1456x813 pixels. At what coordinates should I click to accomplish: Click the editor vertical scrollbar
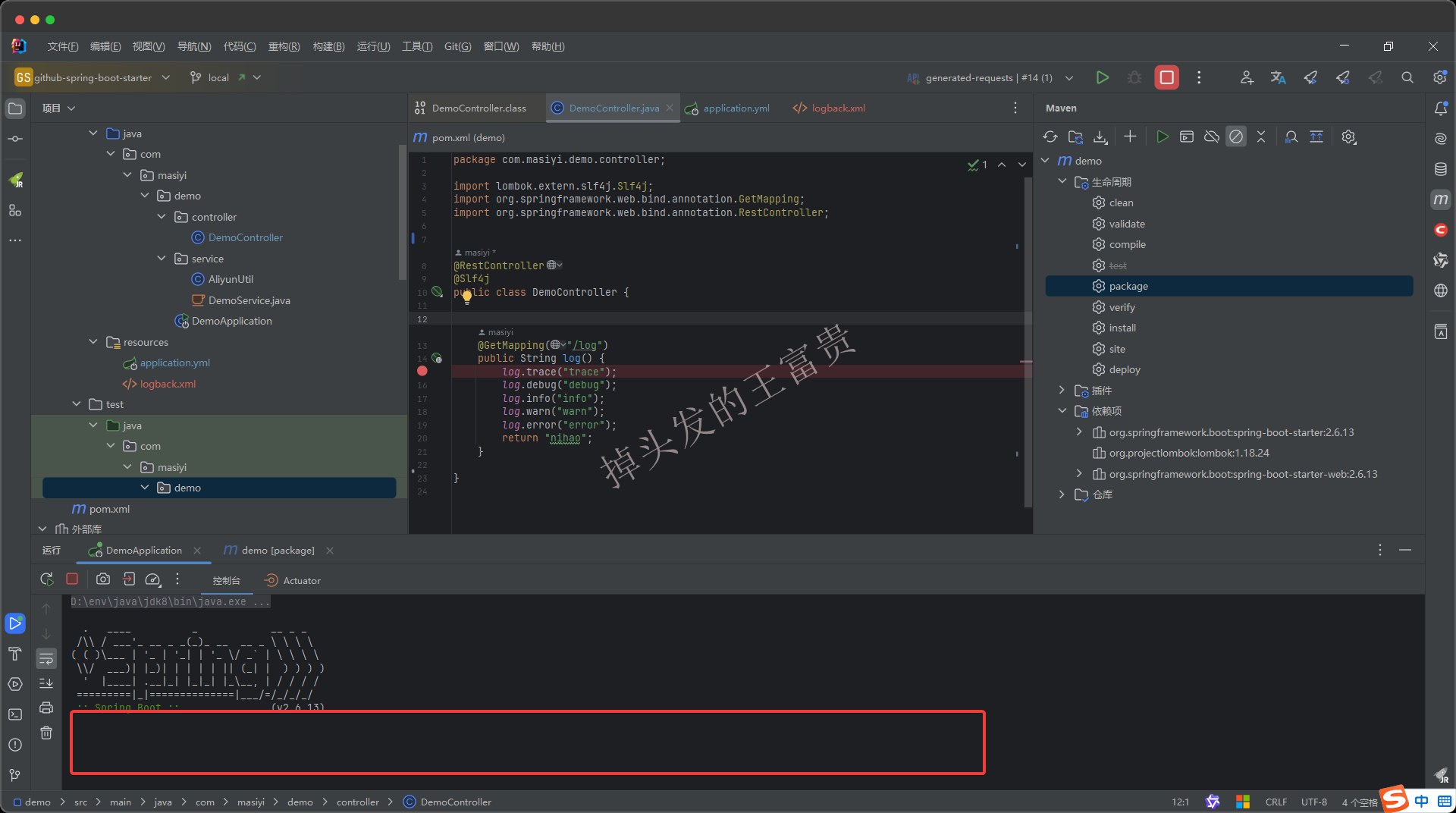[x=1028, y=341]
